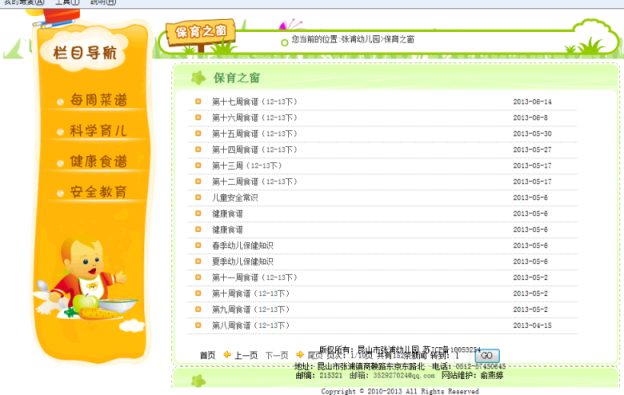The height and width of the screenshot is (395, 624).
Task: Open the 夏季幼儿保健知识 article
Action: pos(243,261)
